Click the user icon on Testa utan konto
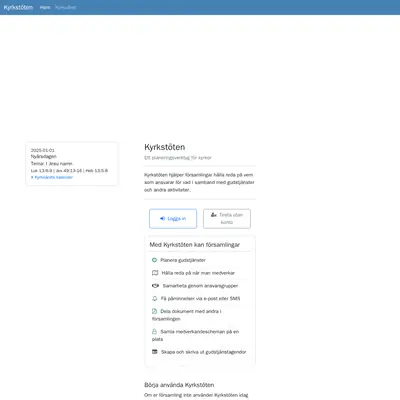Image resolution: width=400 pixels, height=400 pixels. [214, 215]
